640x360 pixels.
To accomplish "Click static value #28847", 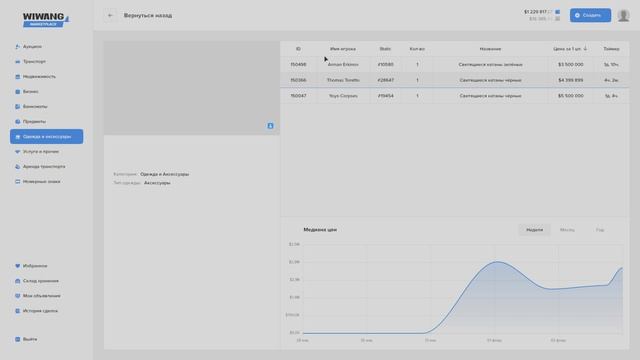I will [386, 80].
